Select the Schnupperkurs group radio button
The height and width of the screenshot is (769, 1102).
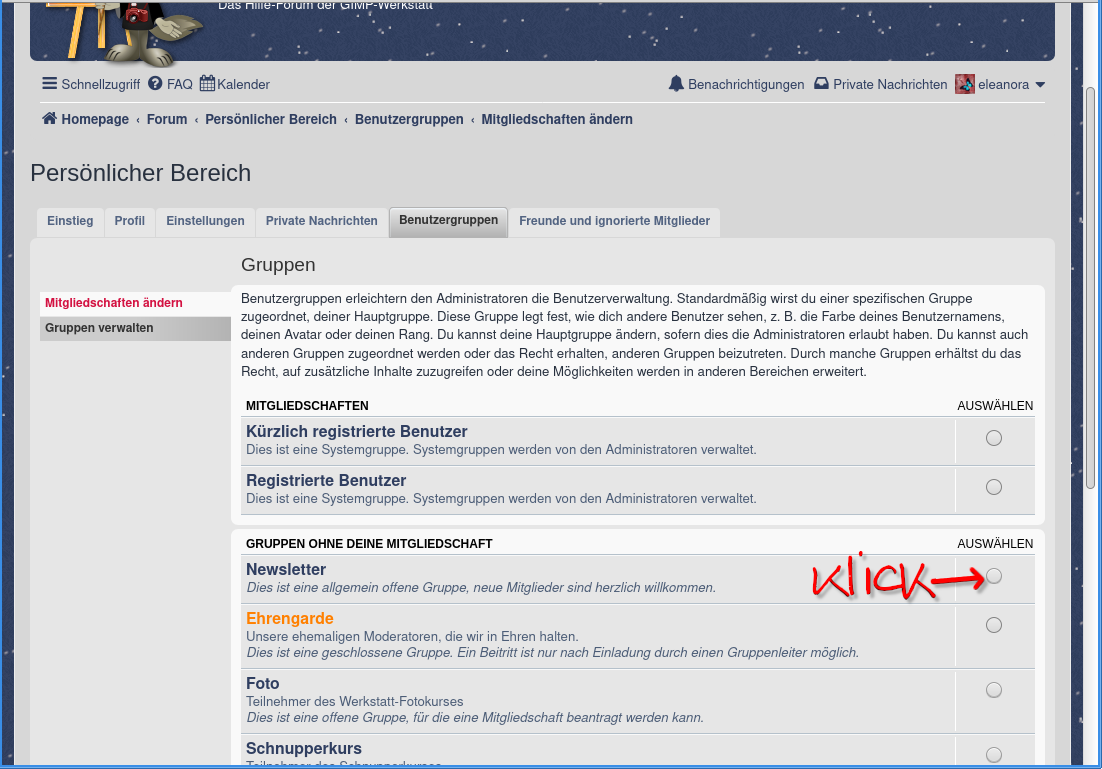click(x=994, y=755)
